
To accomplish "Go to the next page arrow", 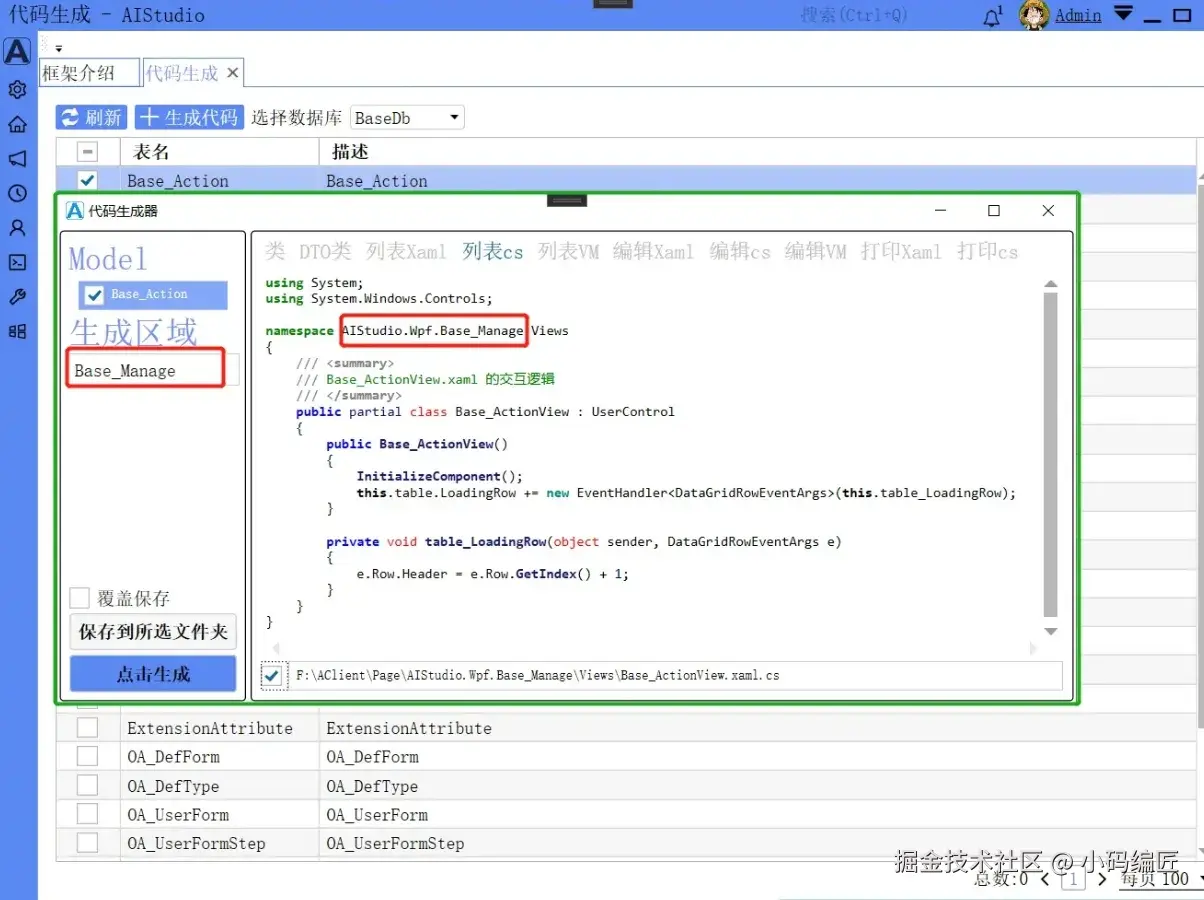I will coord(1102,879).
